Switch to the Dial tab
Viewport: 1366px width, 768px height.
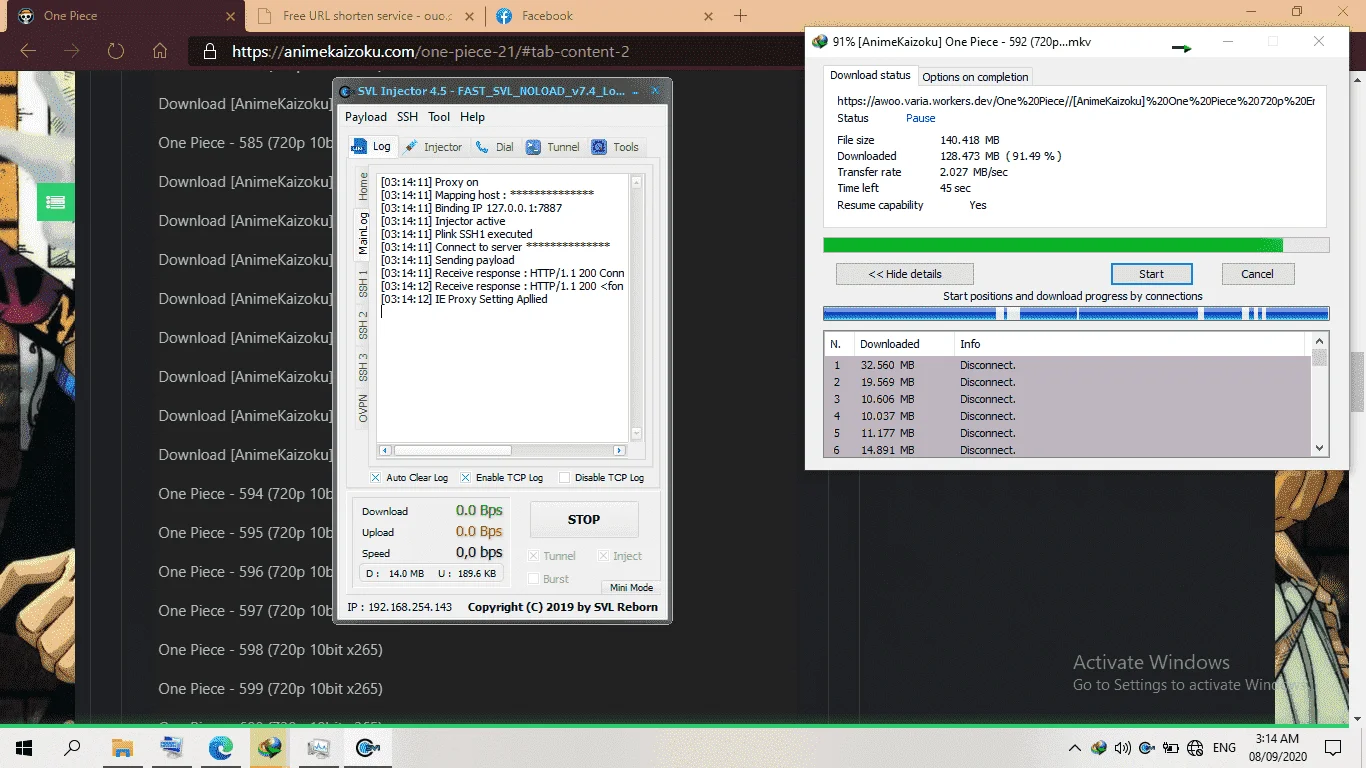click(495, 147)
